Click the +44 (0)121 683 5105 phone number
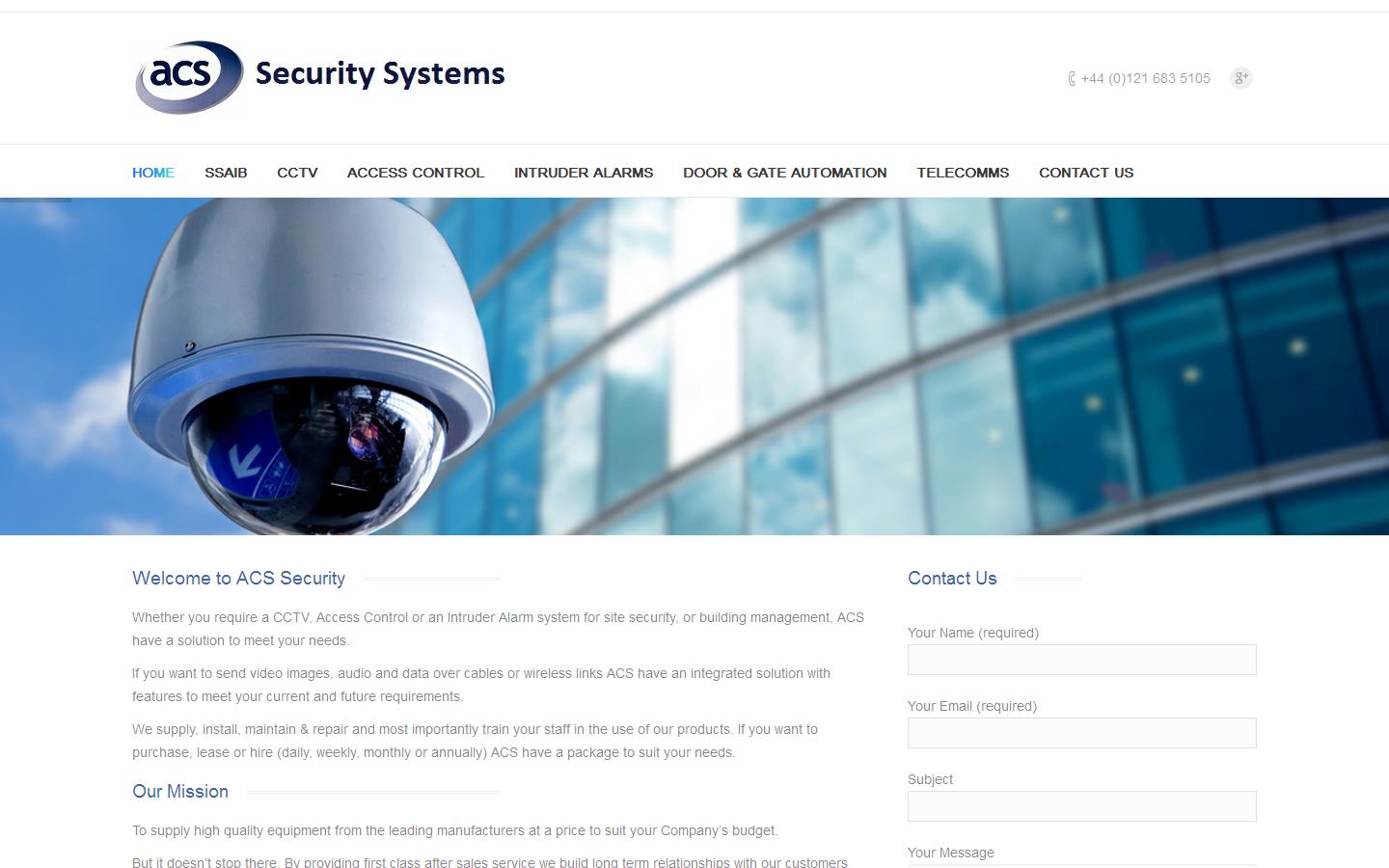This screenshot has width=1389, height=868. [1146, 78]
